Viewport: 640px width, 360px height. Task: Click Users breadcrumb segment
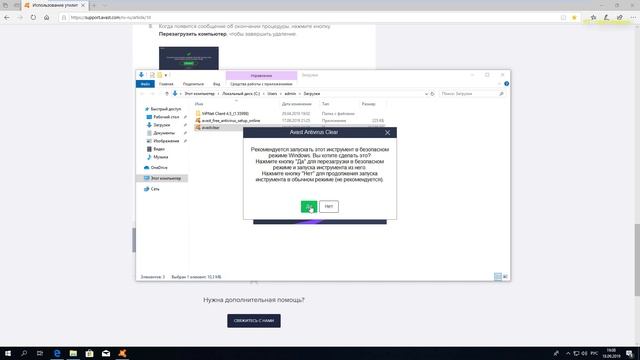pos(272,94)
